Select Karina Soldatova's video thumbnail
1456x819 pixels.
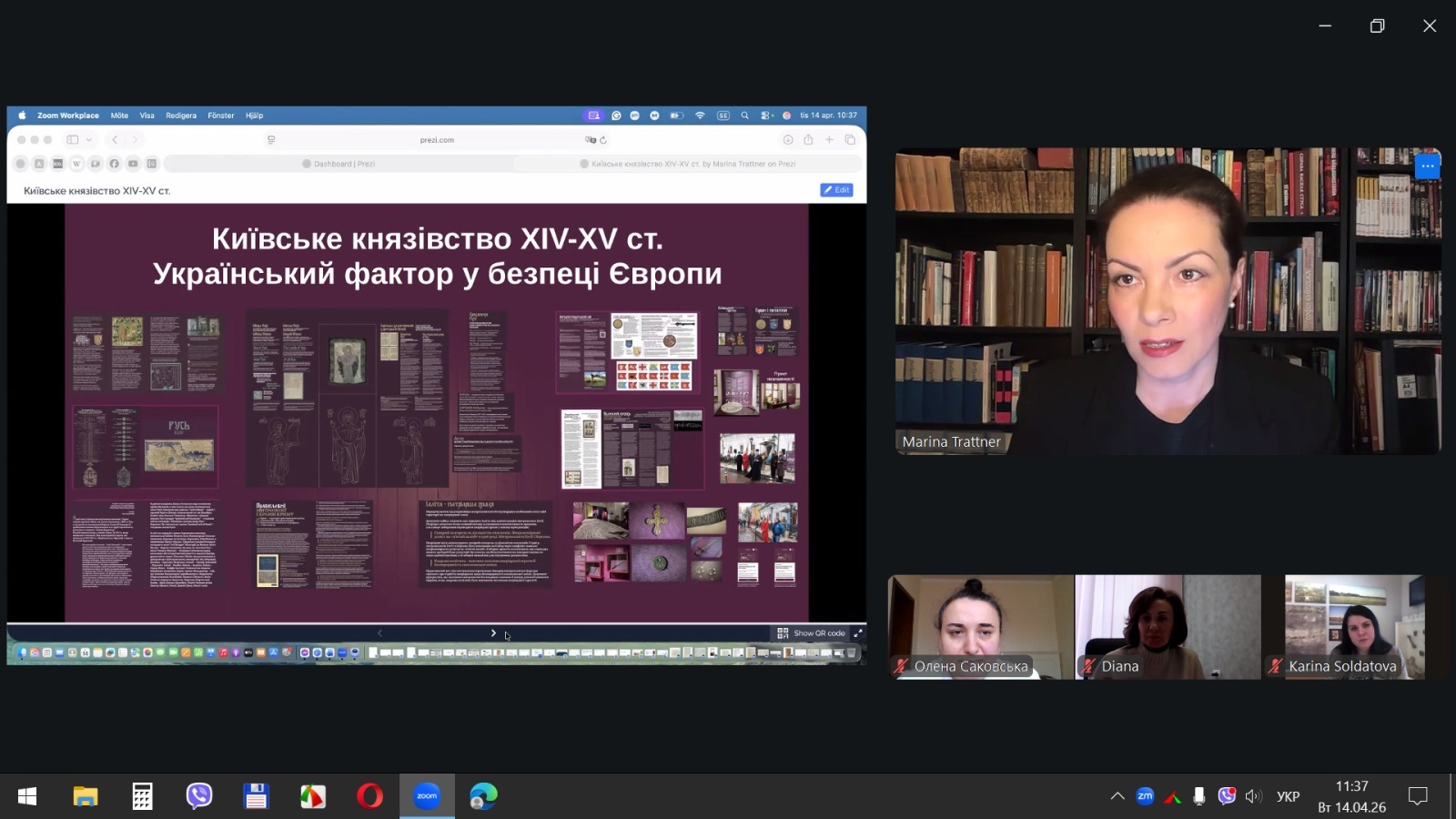(1354, 626)
